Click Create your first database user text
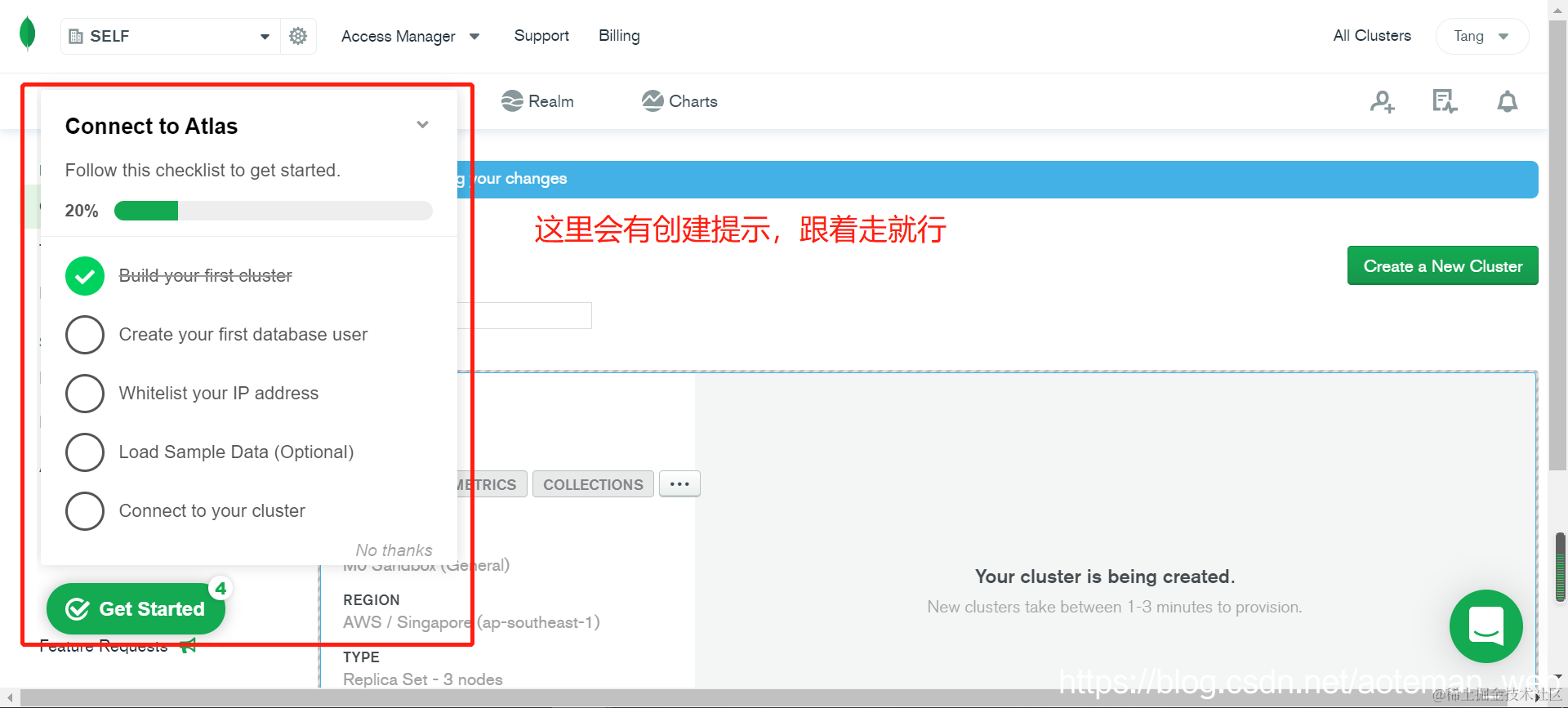Viewport: 1568px width, 708px height. (x=243, y=335)
